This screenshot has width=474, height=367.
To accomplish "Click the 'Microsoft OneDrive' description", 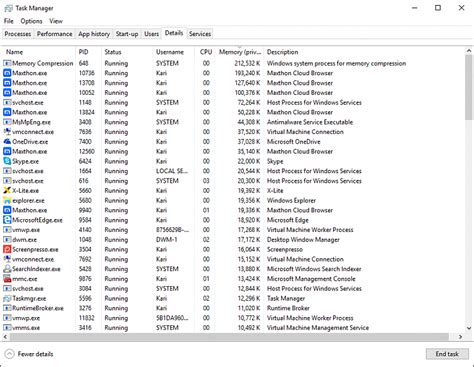I will pos(293,142).
